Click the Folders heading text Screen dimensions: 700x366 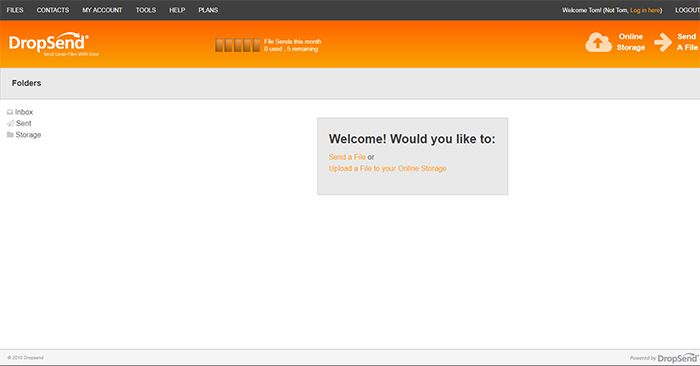[26, 83]
